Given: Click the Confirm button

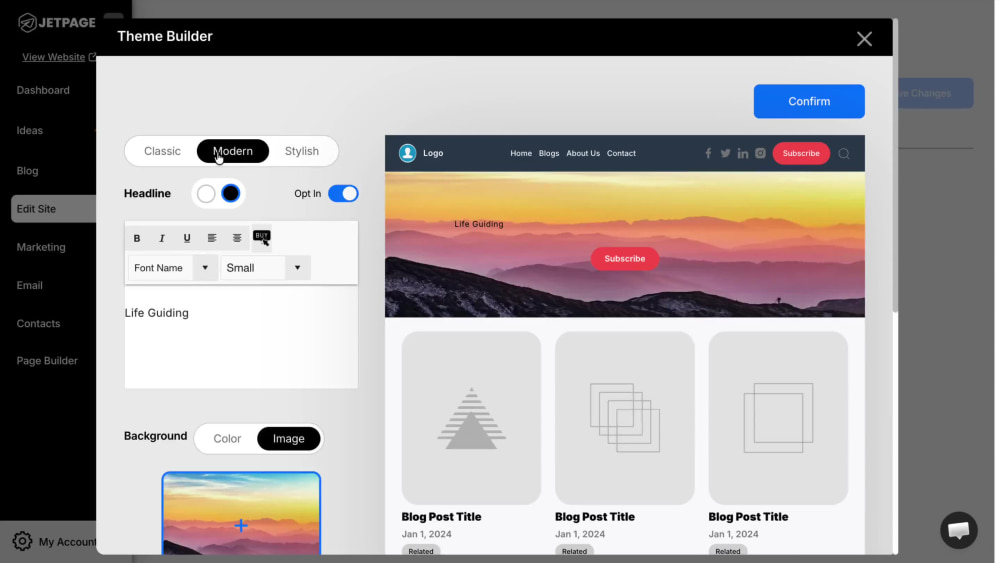Looking at the screenshot, I should (x=809, y=101).
